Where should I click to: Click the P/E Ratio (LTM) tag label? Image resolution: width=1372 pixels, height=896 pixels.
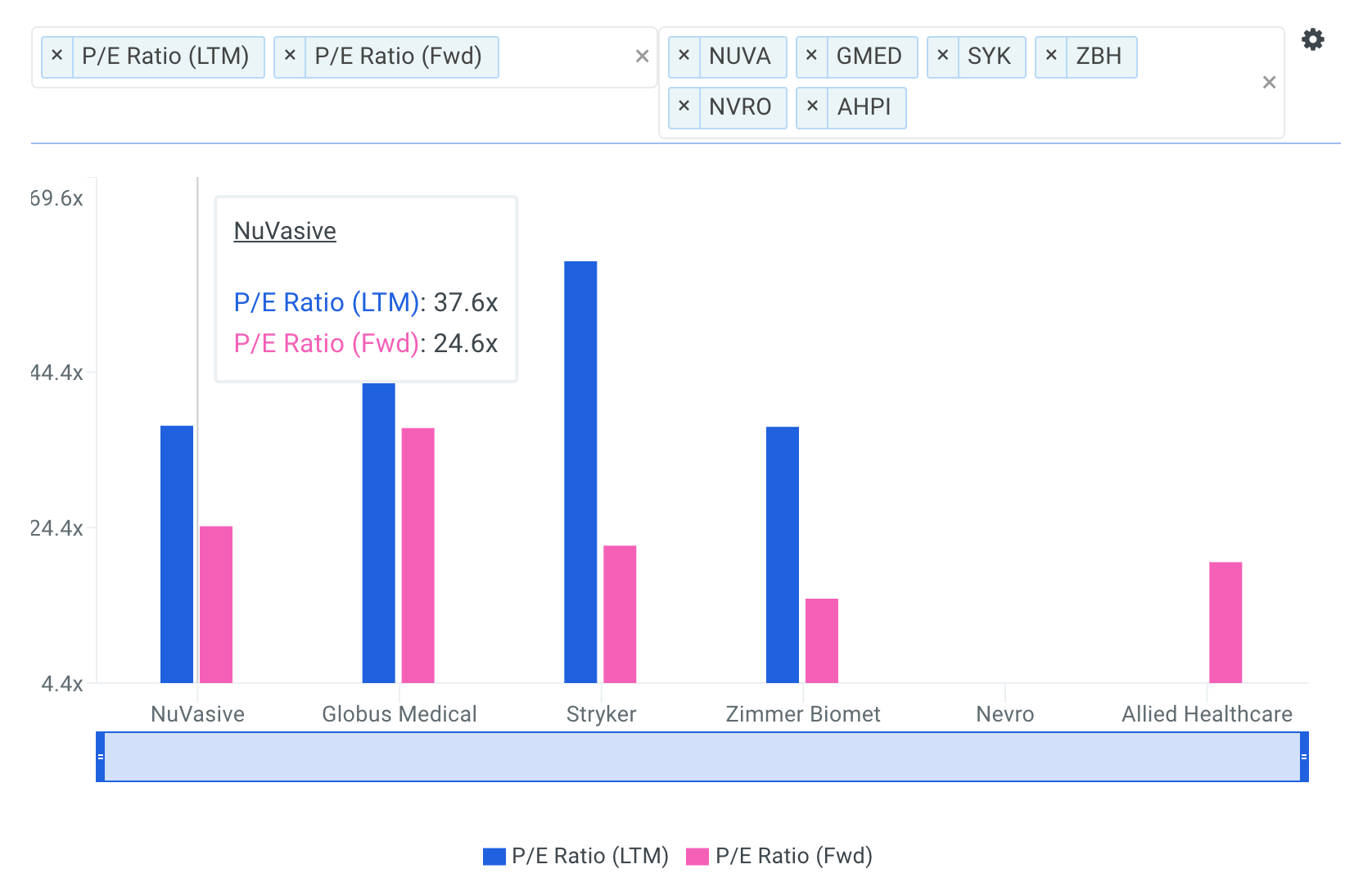pyautogui.click(x=166, y=57)
